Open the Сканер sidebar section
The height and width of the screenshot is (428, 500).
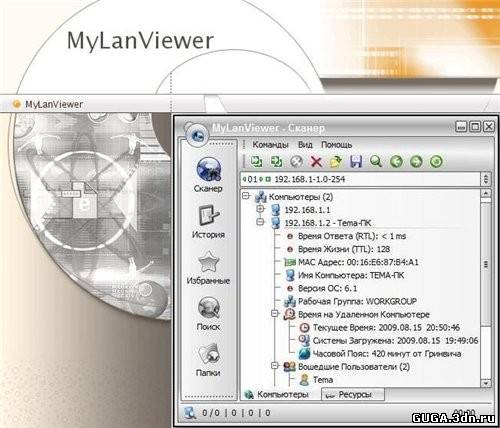pos(208,175)
